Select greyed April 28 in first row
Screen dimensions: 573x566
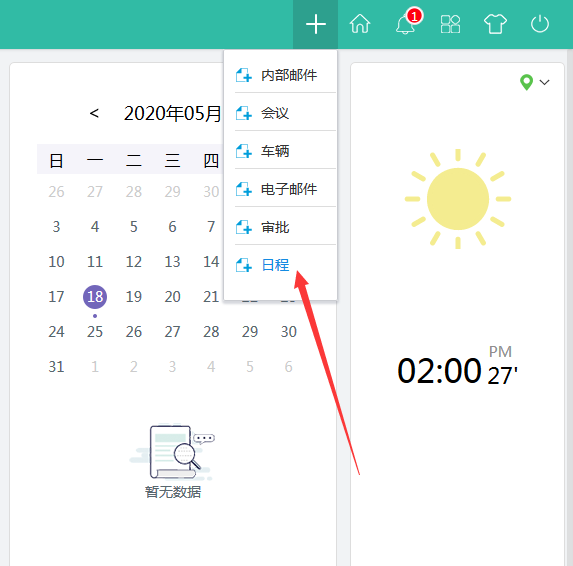[134, 192]
